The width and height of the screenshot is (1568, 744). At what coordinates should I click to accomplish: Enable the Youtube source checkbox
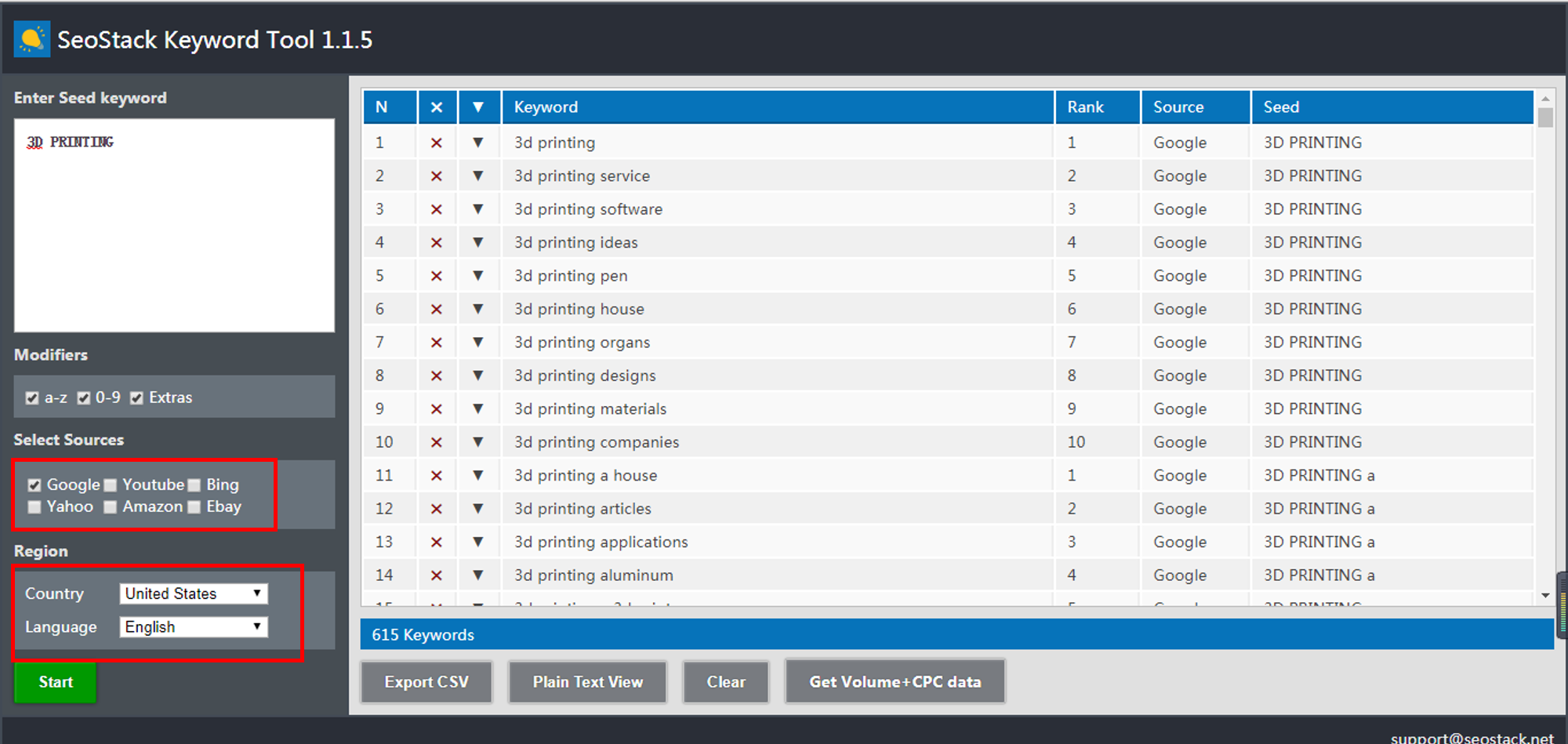[111, 485]
